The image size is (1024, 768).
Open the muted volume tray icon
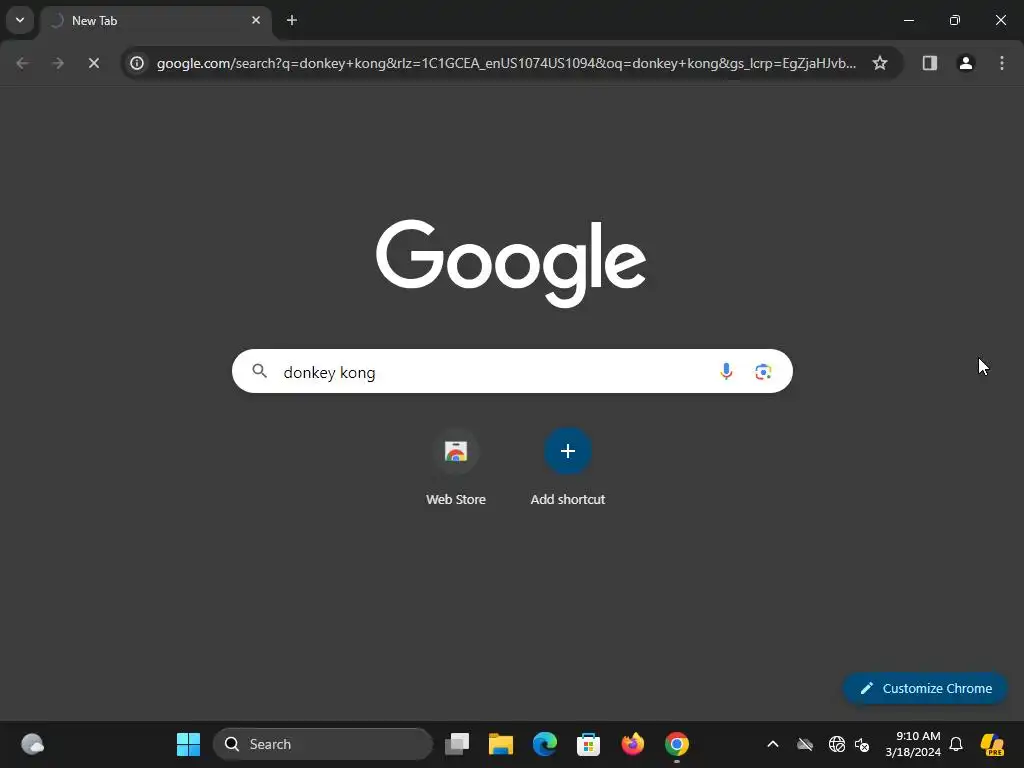(x=862, y=744)
